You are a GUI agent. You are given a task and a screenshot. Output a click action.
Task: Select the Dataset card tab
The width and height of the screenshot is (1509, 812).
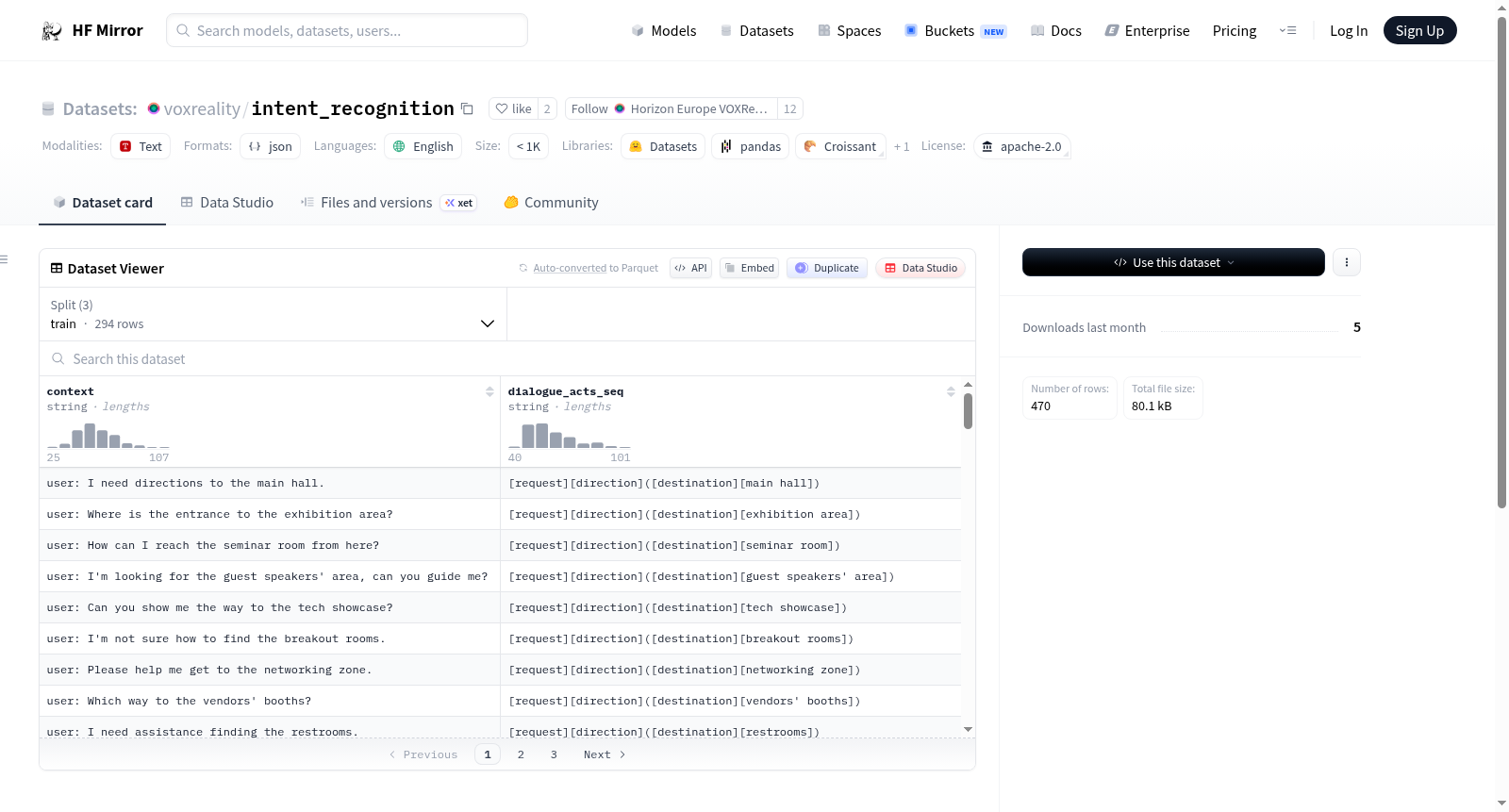[x=102, y=202]
